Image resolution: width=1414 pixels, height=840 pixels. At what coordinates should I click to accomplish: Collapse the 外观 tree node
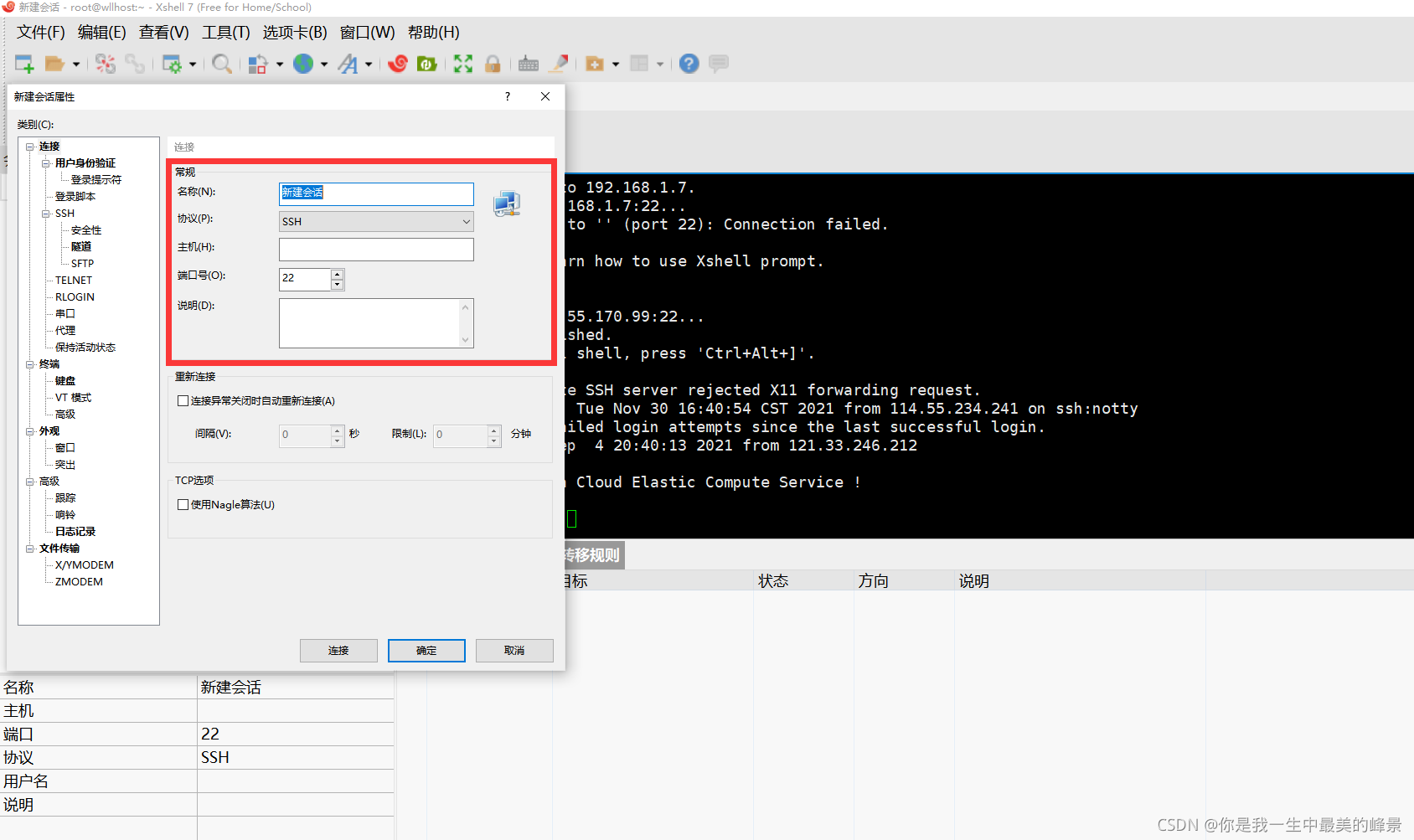coord(30,431)
